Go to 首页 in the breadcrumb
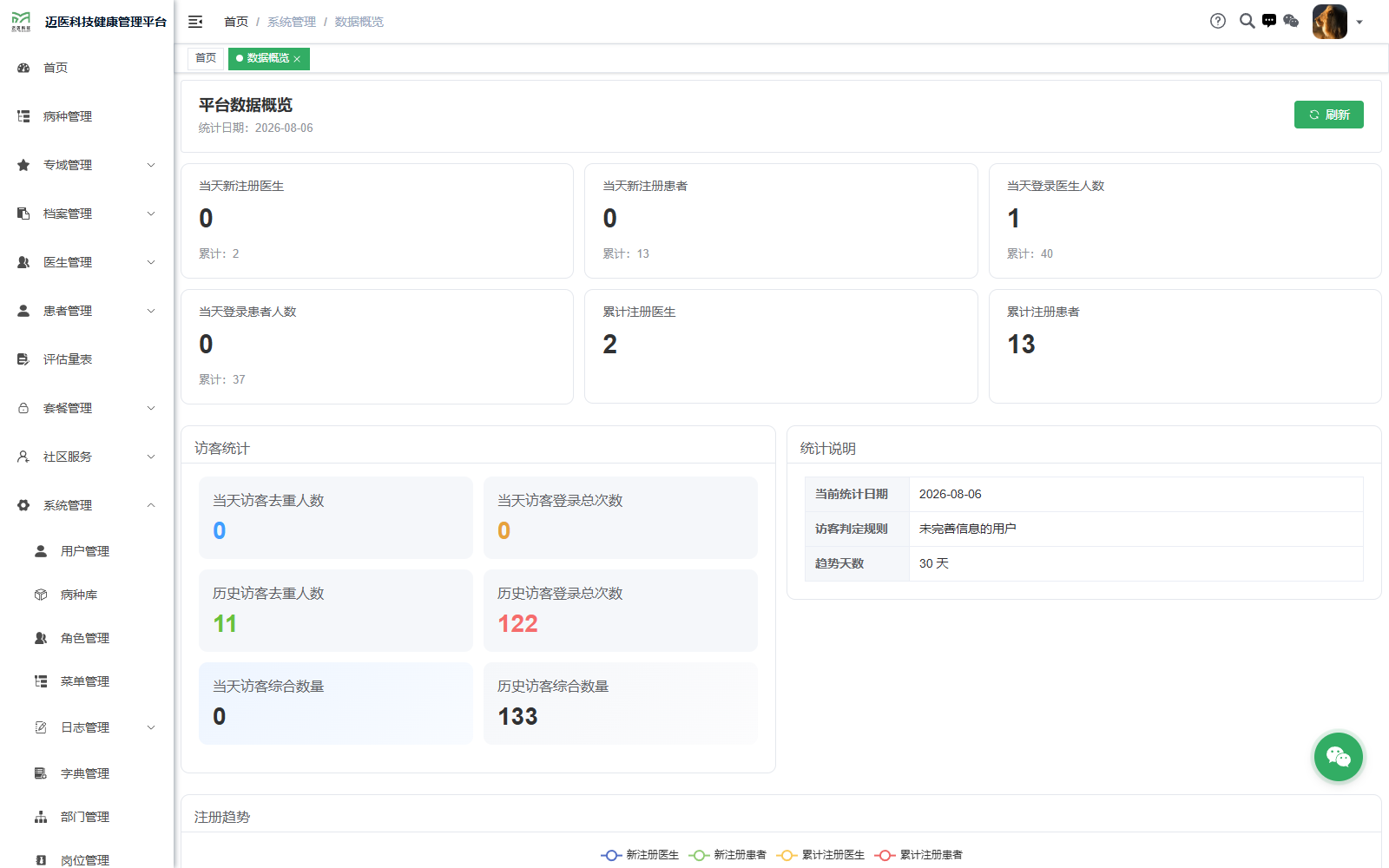This screenshot has width=1389, height=868. [236, 22]
